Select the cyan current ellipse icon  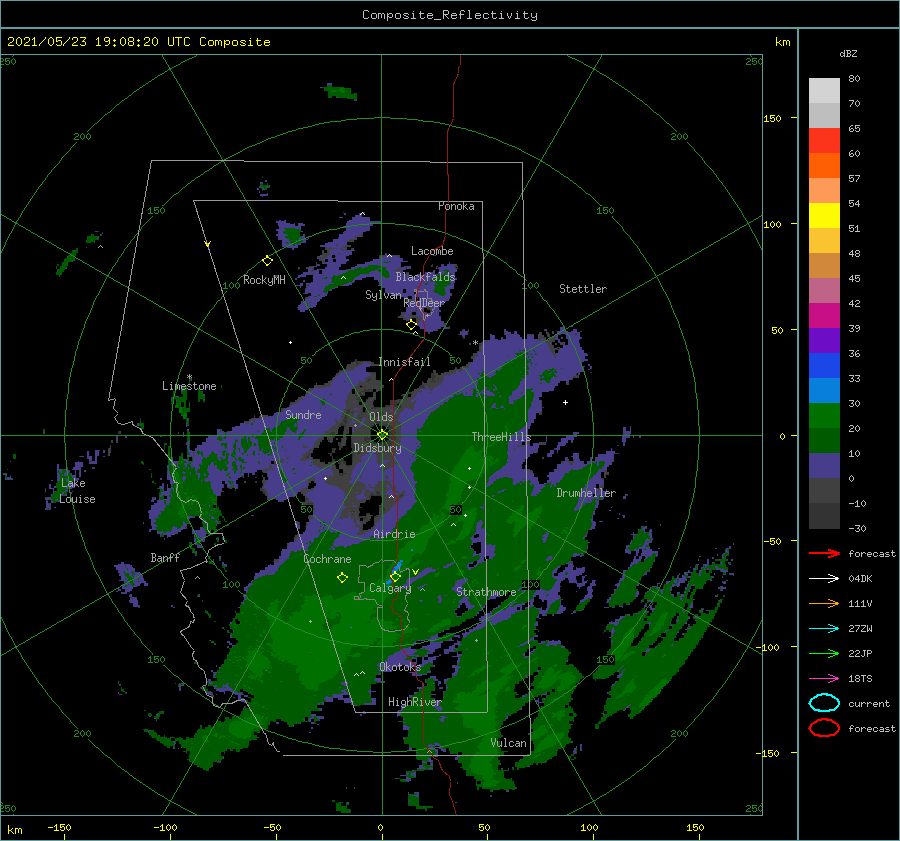point(824,703)
